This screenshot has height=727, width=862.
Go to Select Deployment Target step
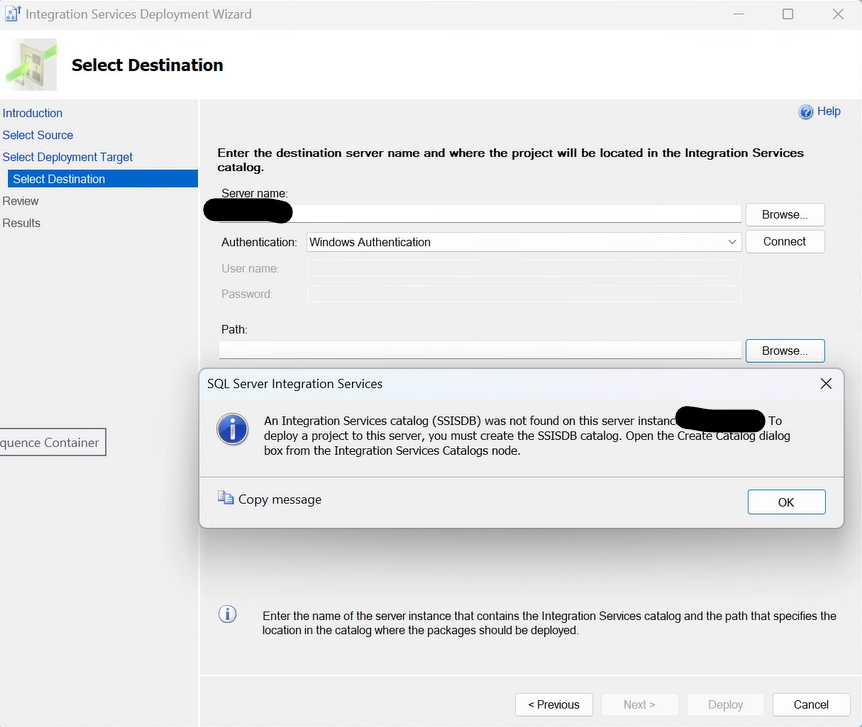pos(67,157)
